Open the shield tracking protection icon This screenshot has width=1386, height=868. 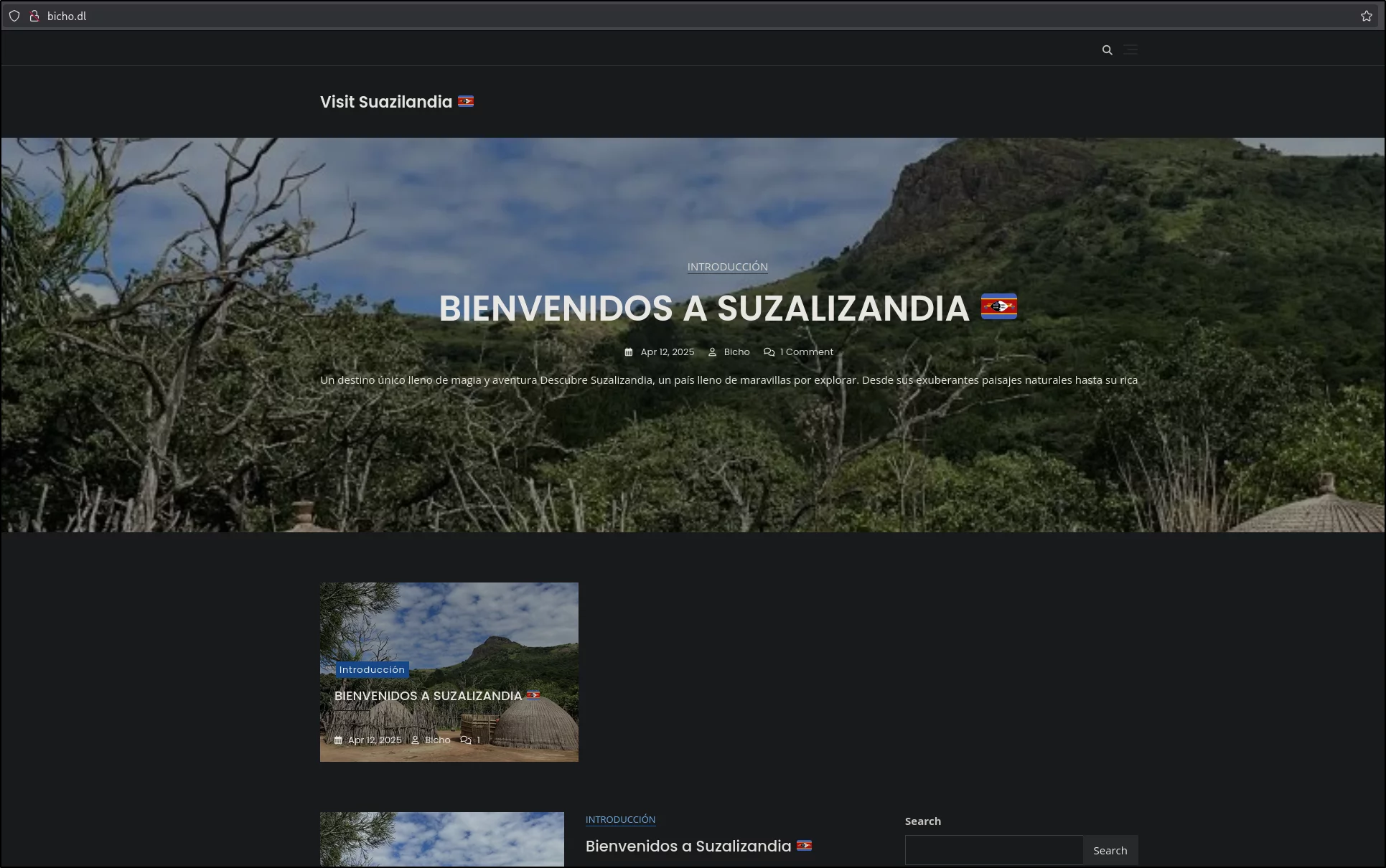tap(14, 16)
